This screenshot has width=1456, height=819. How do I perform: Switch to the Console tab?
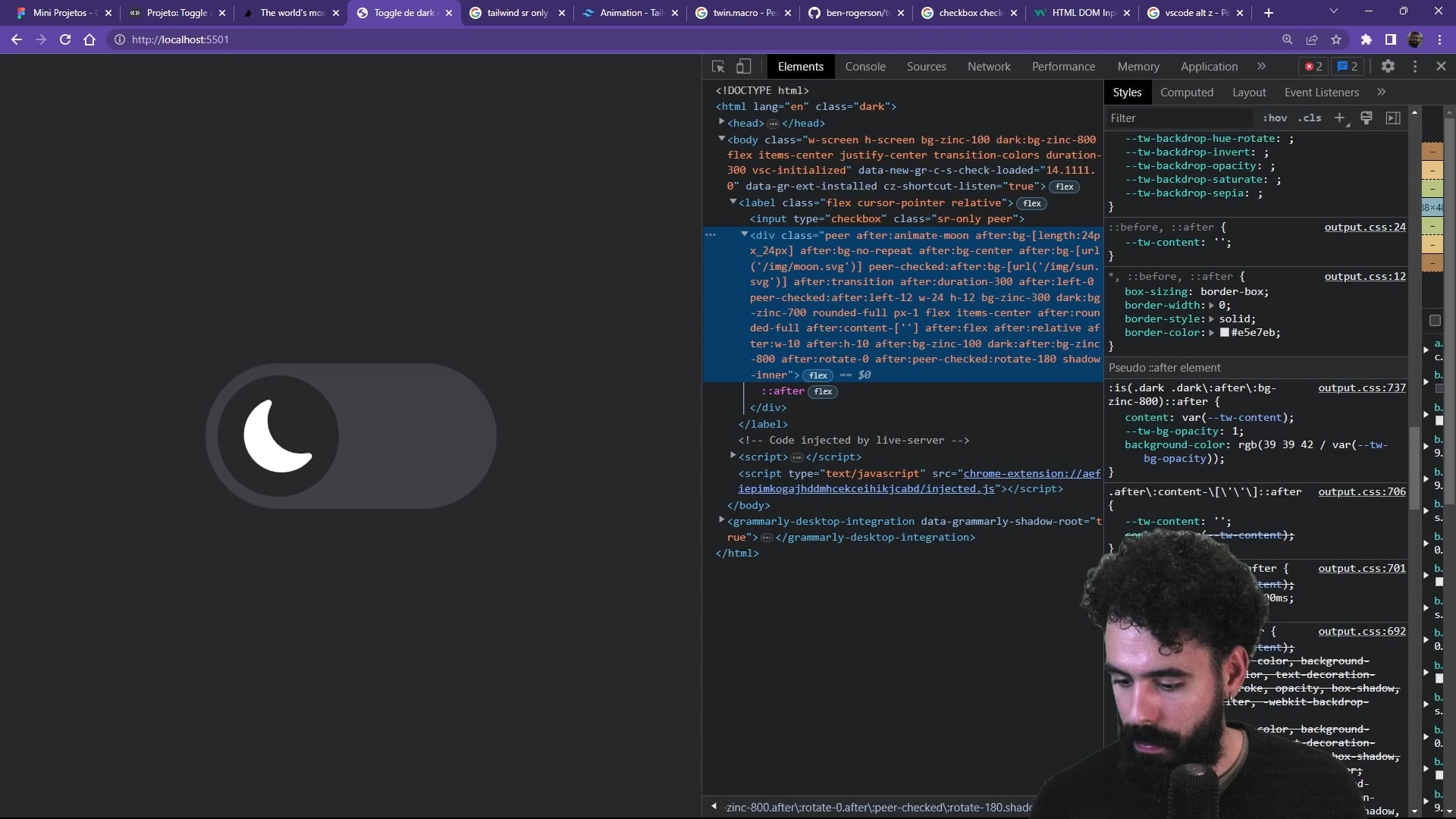pyautogui.click(x=865, y=67)
